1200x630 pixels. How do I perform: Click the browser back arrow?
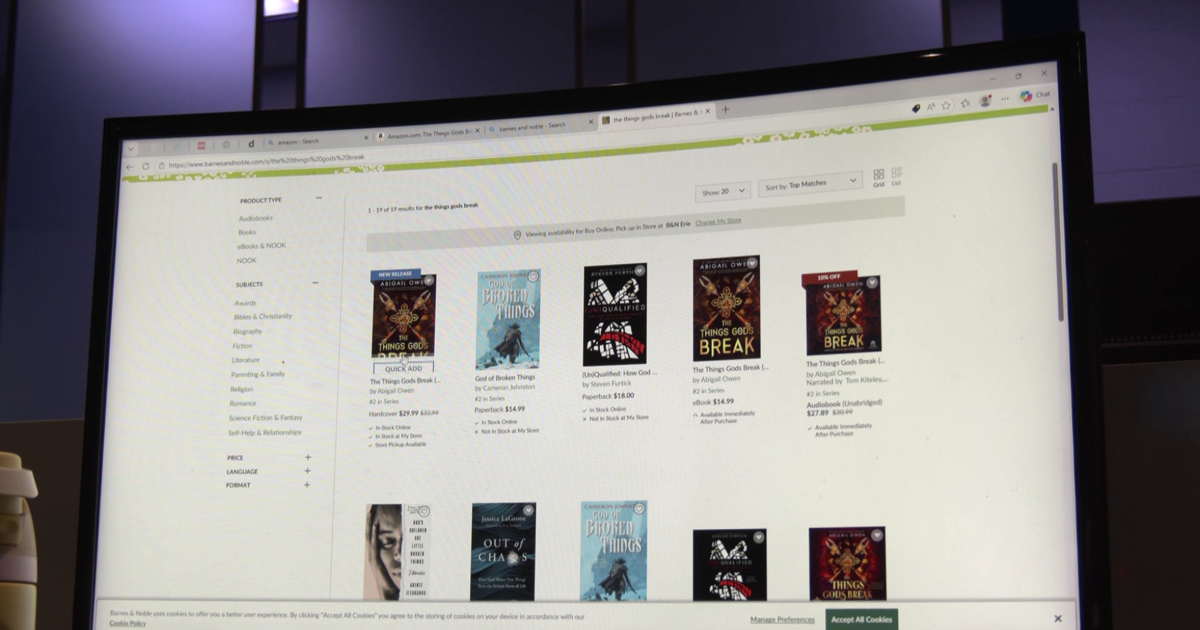[x=130, y=167]
